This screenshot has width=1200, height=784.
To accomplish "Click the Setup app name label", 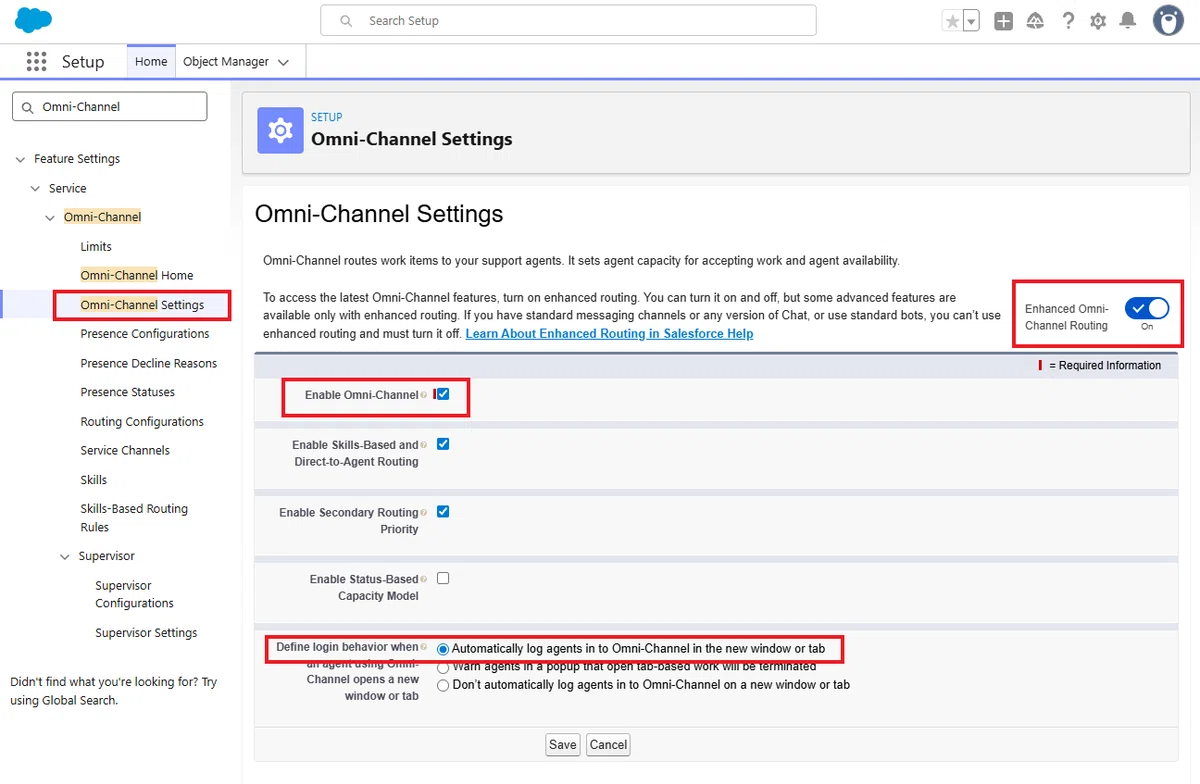I will 83,62.
